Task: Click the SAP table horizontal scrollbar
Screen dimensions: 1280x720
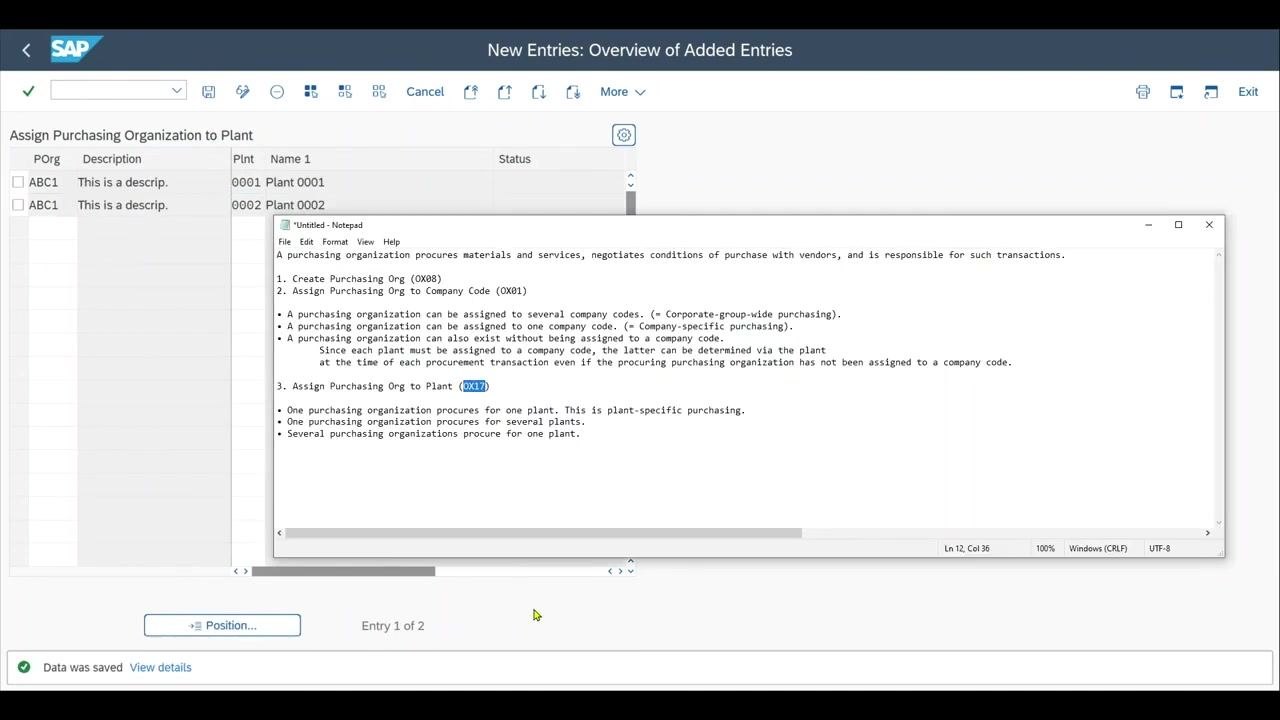Action: 343,571
